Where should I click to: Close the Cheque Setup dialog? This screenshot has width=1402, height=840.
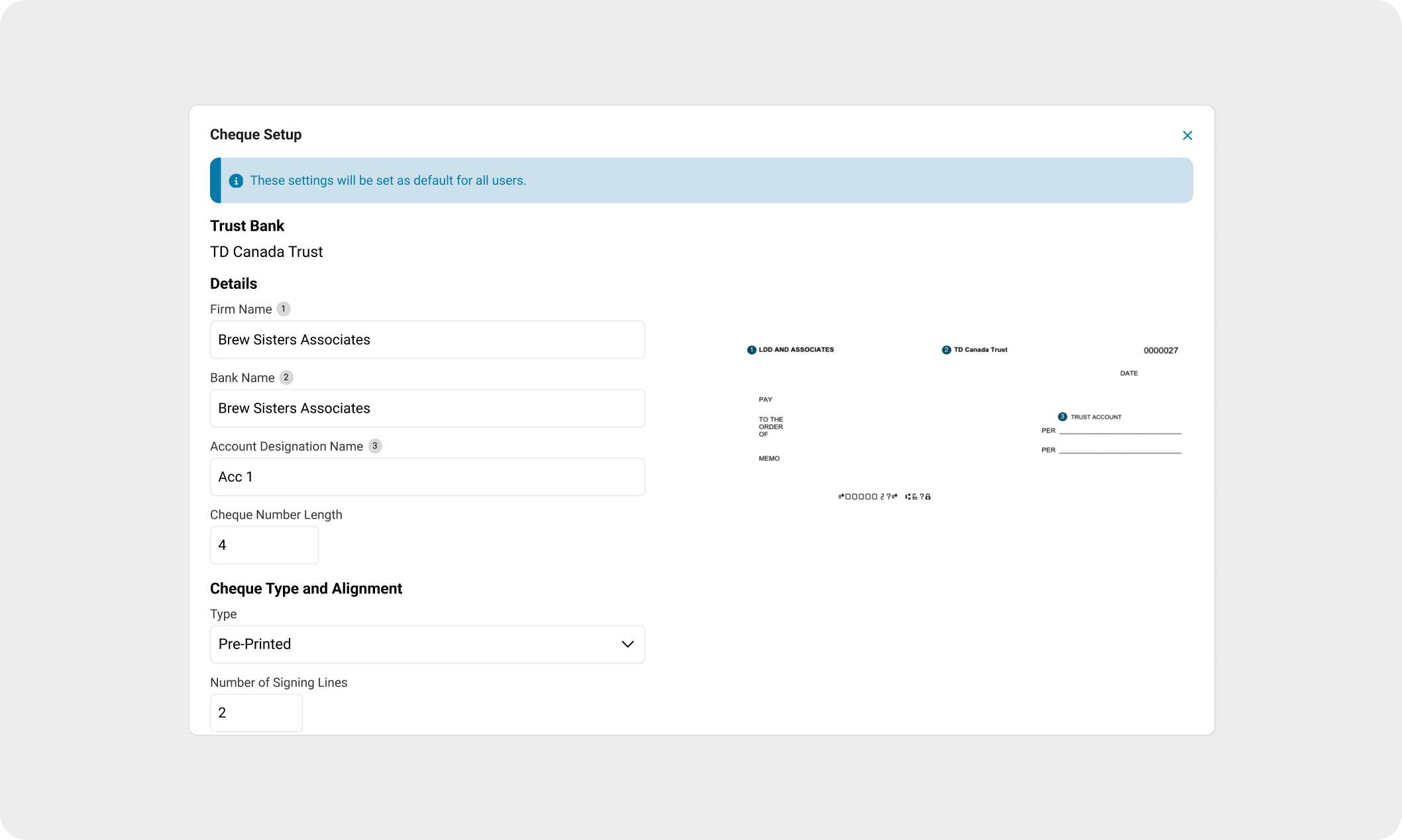pyautogui.click(x=1187, y=135)
